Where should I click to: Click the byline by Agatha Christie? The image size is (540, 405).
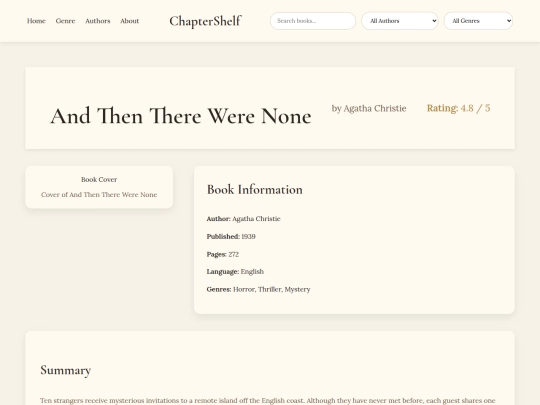(x=369, y=108)
